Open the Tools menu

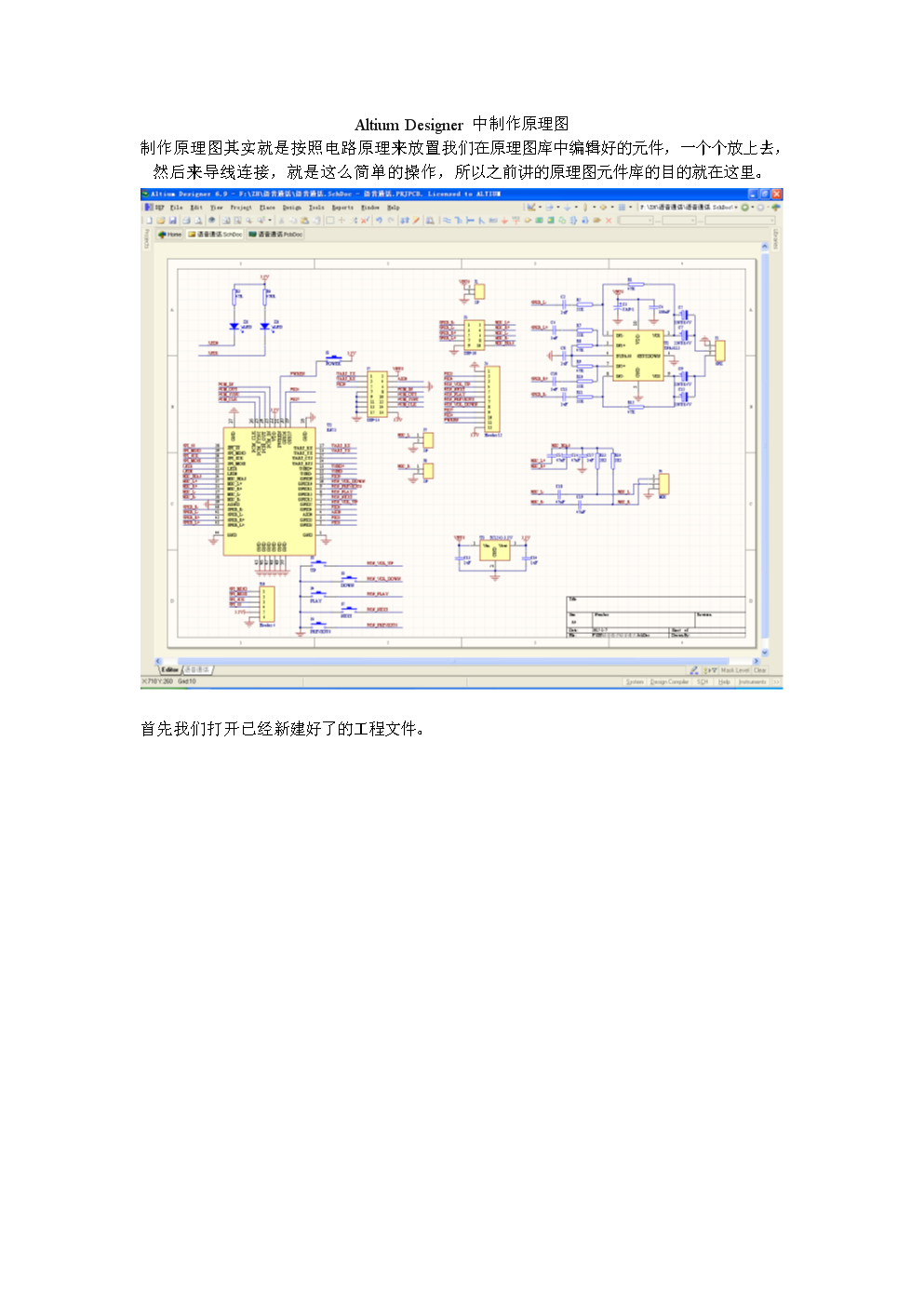[316, 207]
